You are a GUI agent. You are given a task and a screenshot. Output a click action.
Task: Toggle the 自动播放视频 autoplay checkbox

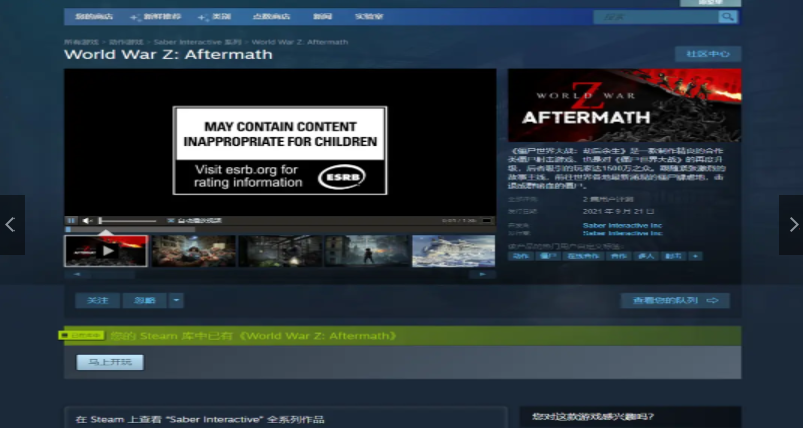[x=171, y=221]
